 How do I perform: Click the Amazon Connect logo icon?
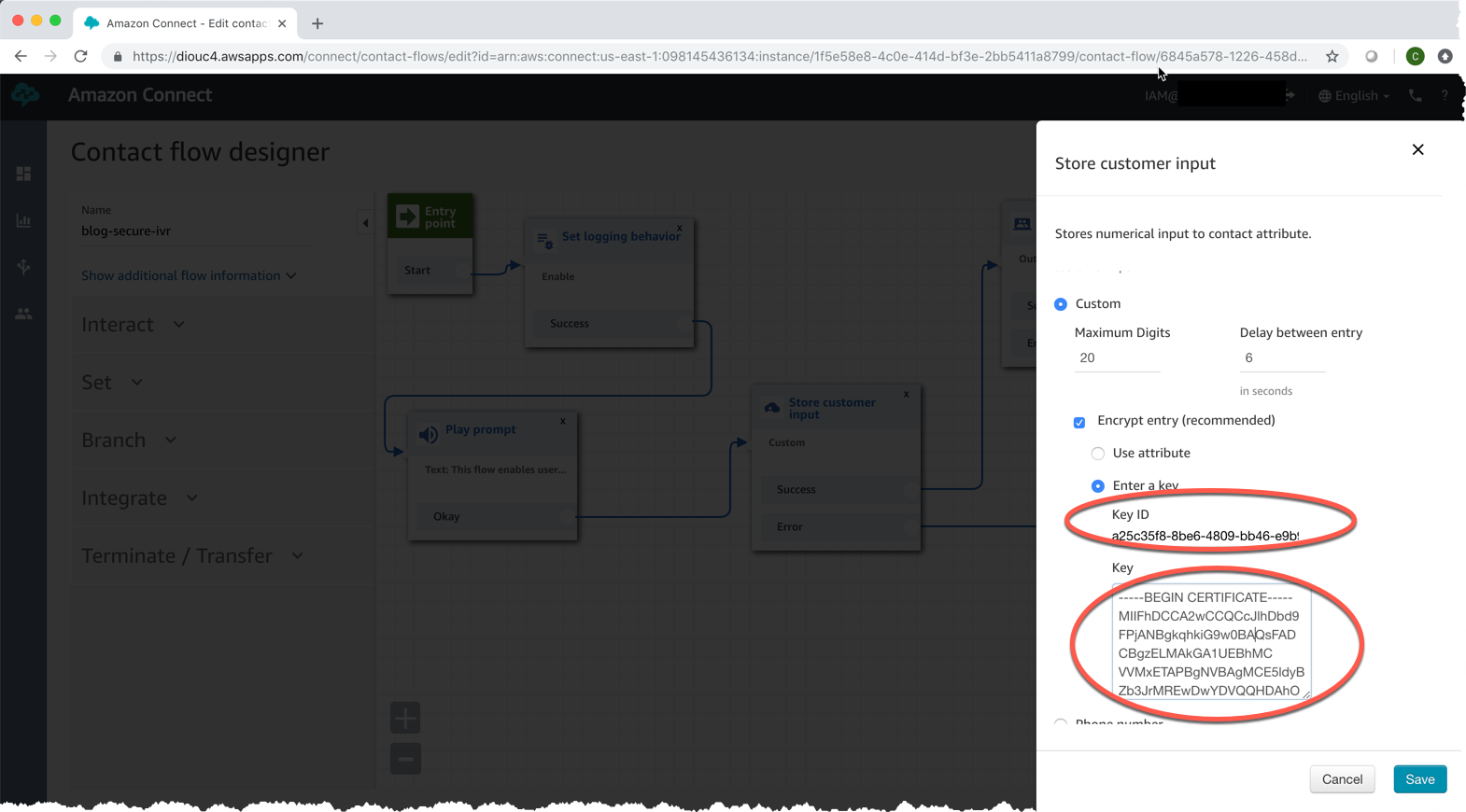click(x=25, y=94)
